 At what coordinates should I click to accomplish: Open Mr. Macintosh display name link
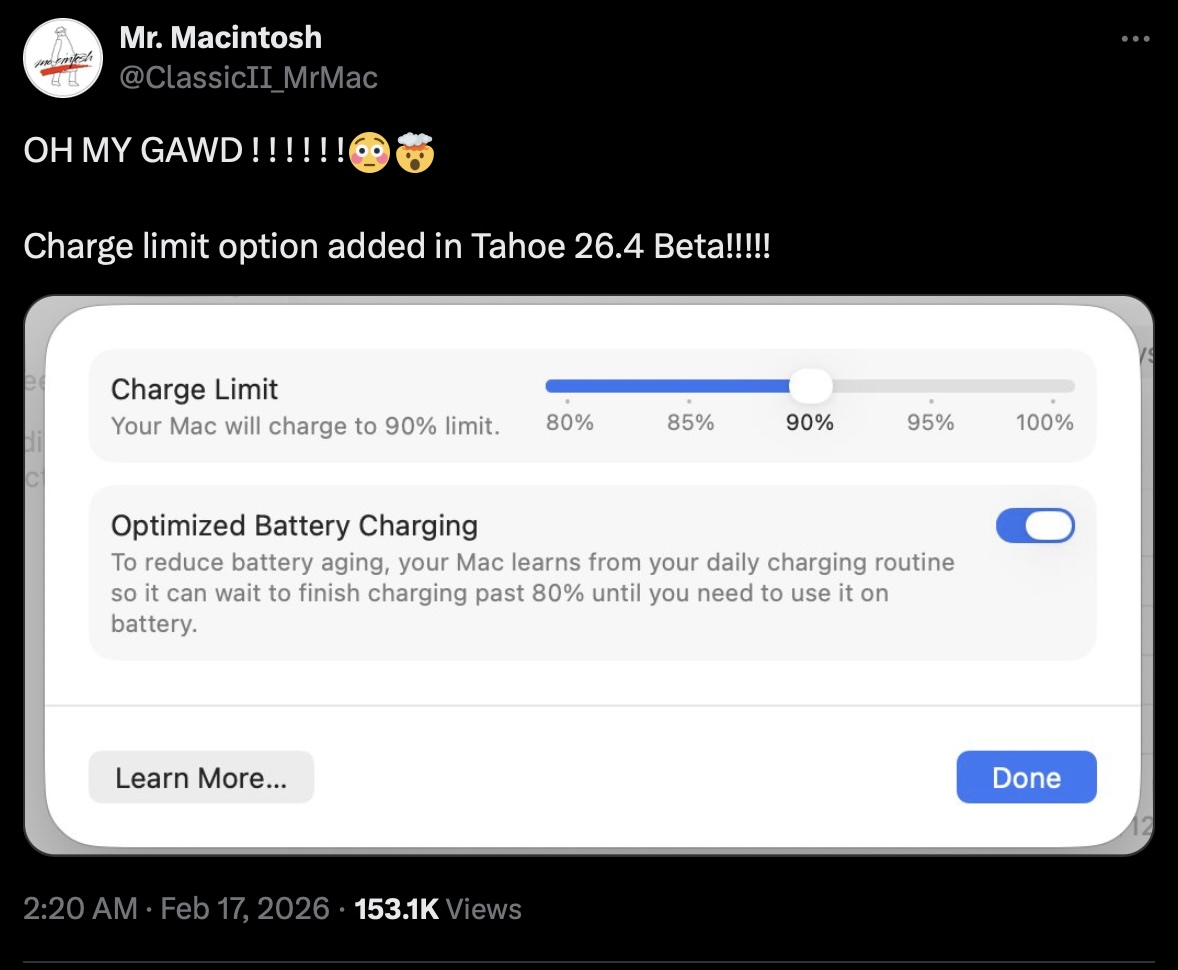point(220,38)
